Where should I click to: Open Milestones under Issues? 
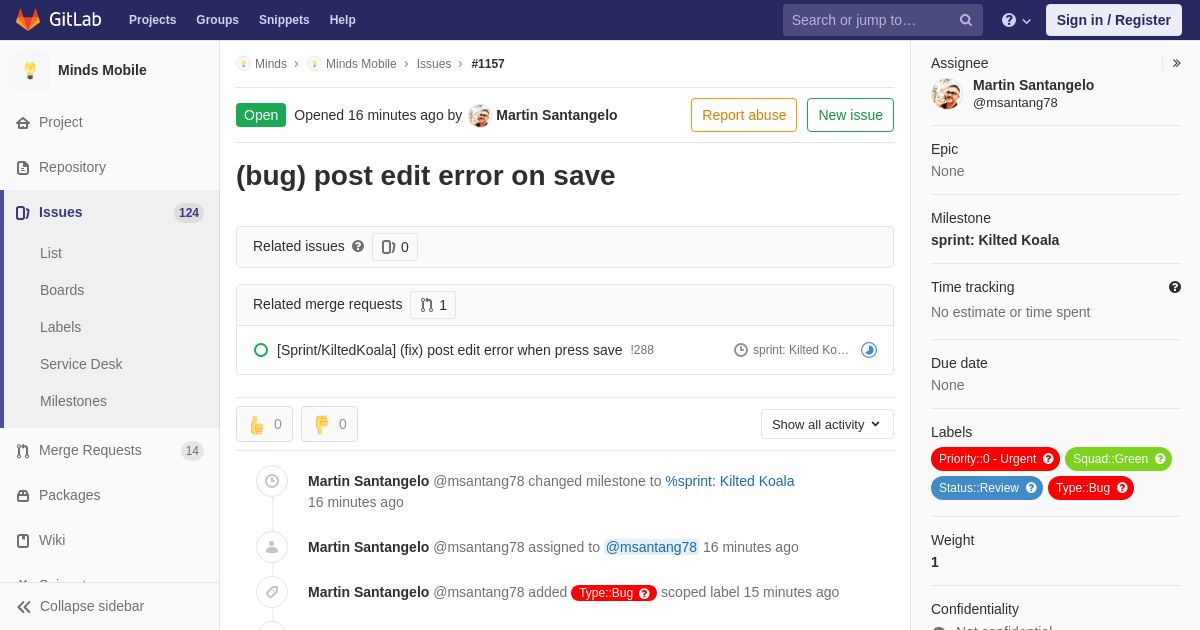coord(73,401)
